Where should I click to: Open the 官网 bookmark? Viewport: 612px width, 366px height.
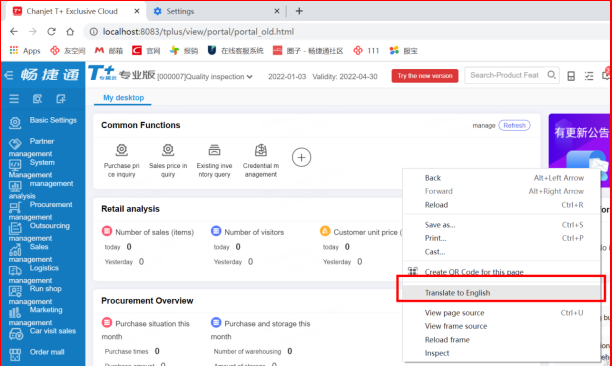tap(146, 50)
